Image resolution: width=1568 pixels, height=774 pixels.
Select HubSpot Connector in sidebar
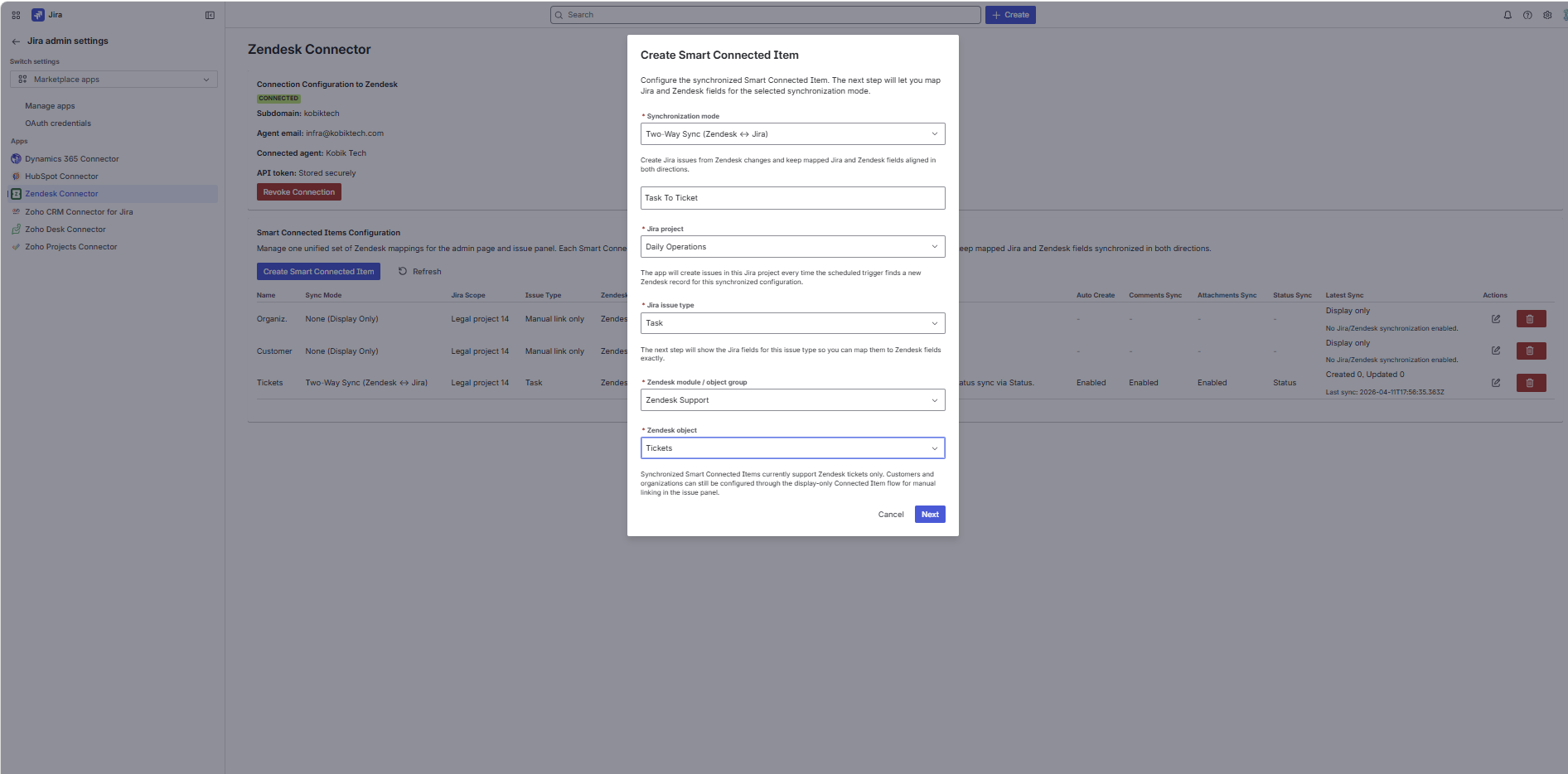tap(61, 177)
